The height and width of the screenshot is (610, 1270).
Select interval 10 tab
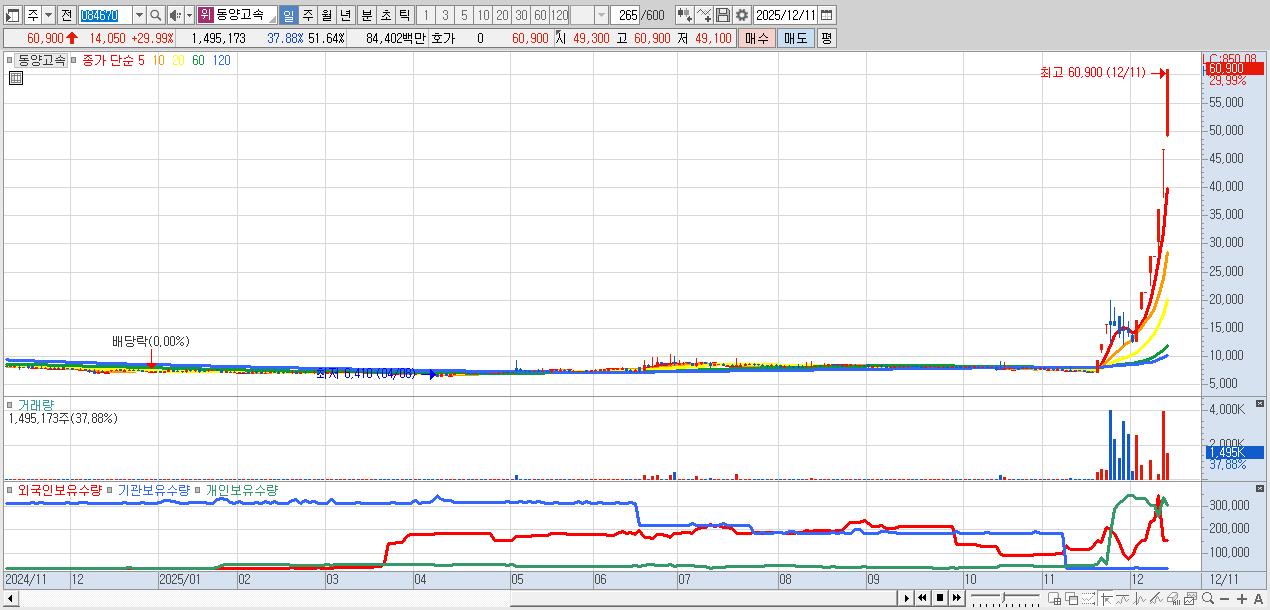coord(483,15)
